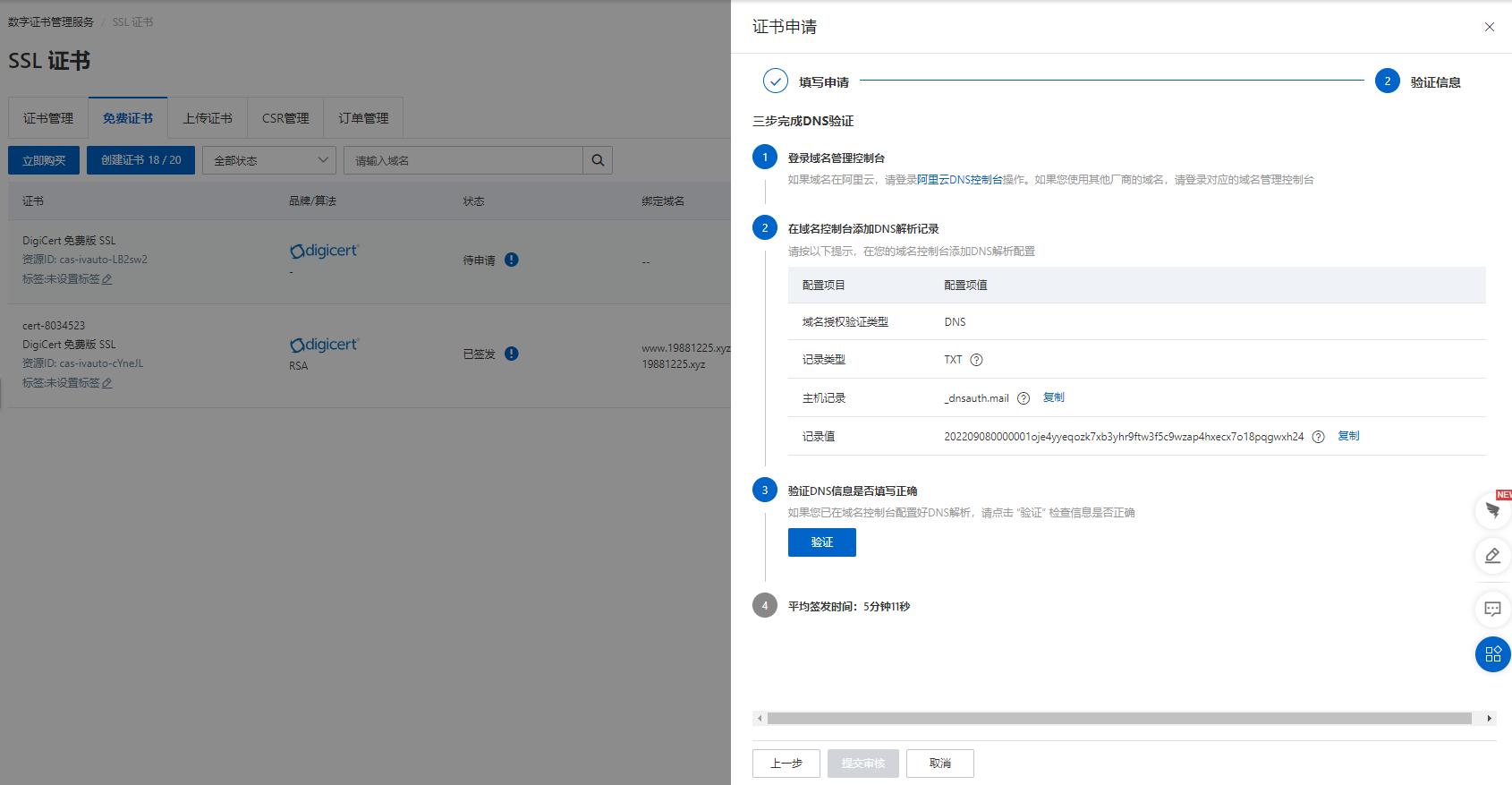Close the 证书申请 panel

click(1490, 27)
